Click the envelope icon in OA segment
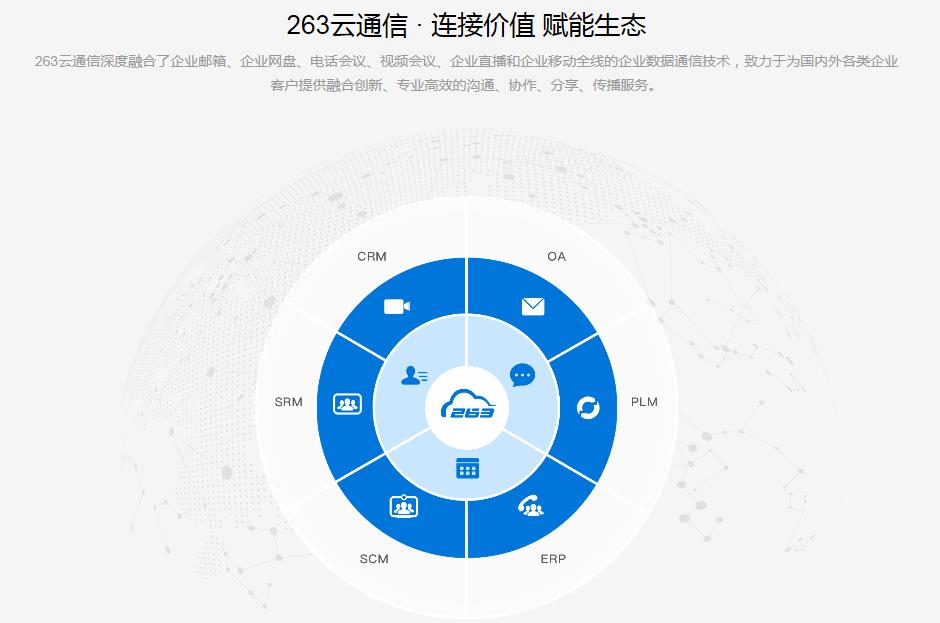 click(533, 304)
